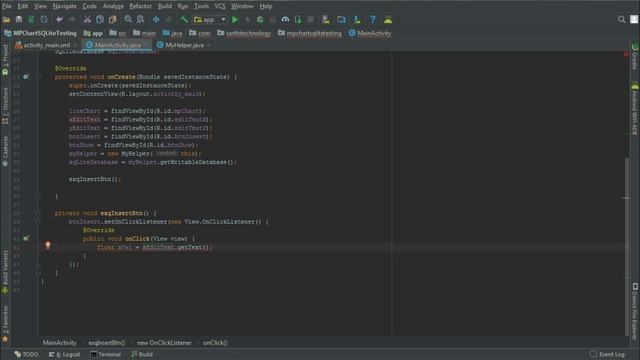
Task: Click the Save All toolbar icon
Action: [x=19, y=20]
